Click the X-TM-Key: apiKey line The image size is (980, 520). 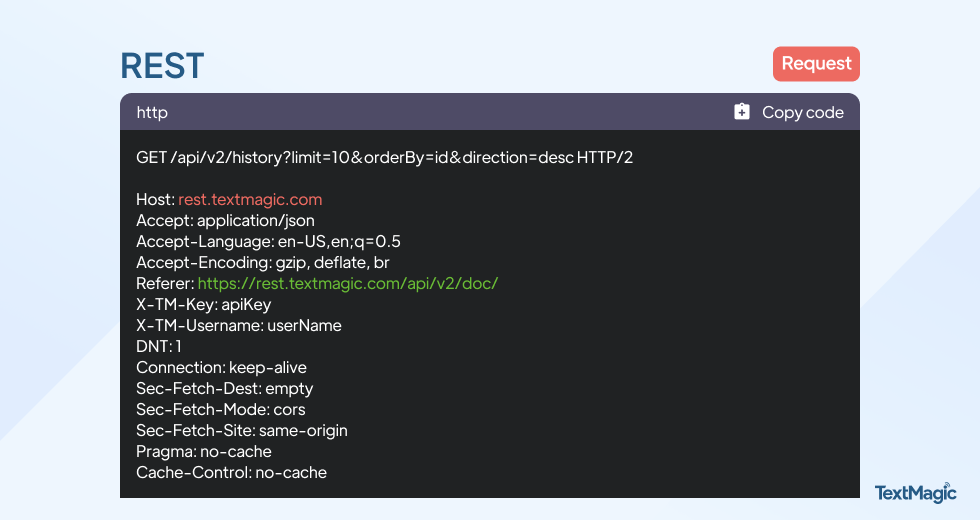(x=204, y=304)
